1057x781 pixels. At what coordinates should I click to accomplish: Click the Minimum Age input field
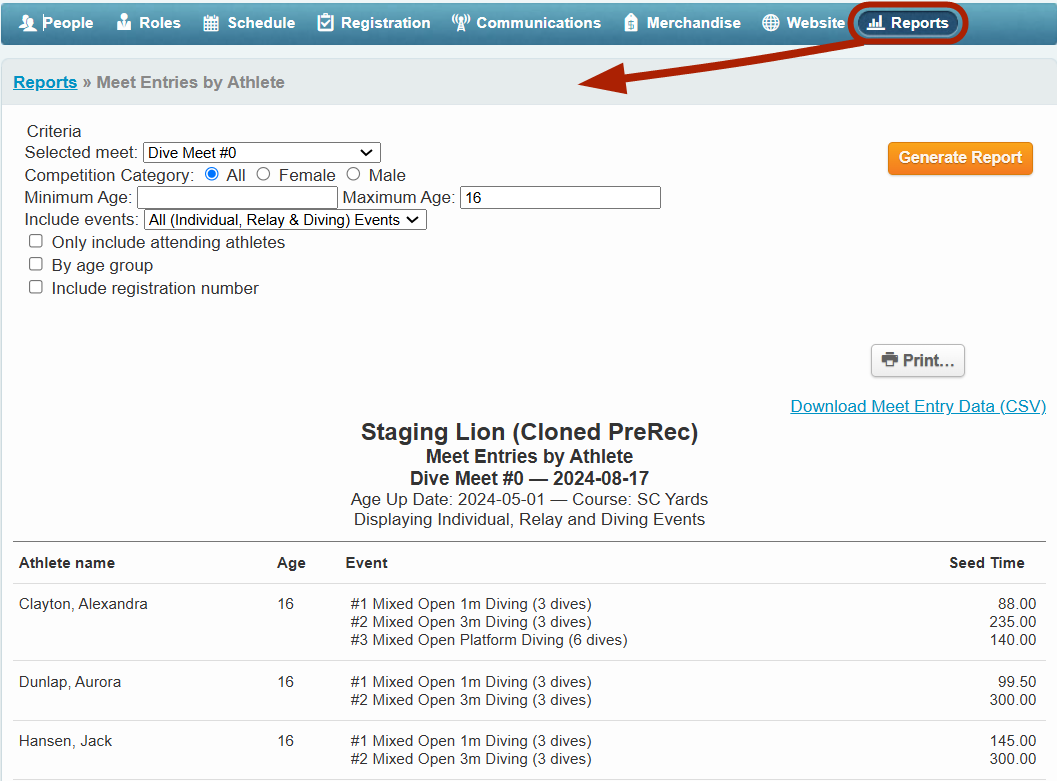[x=237, y=198]
